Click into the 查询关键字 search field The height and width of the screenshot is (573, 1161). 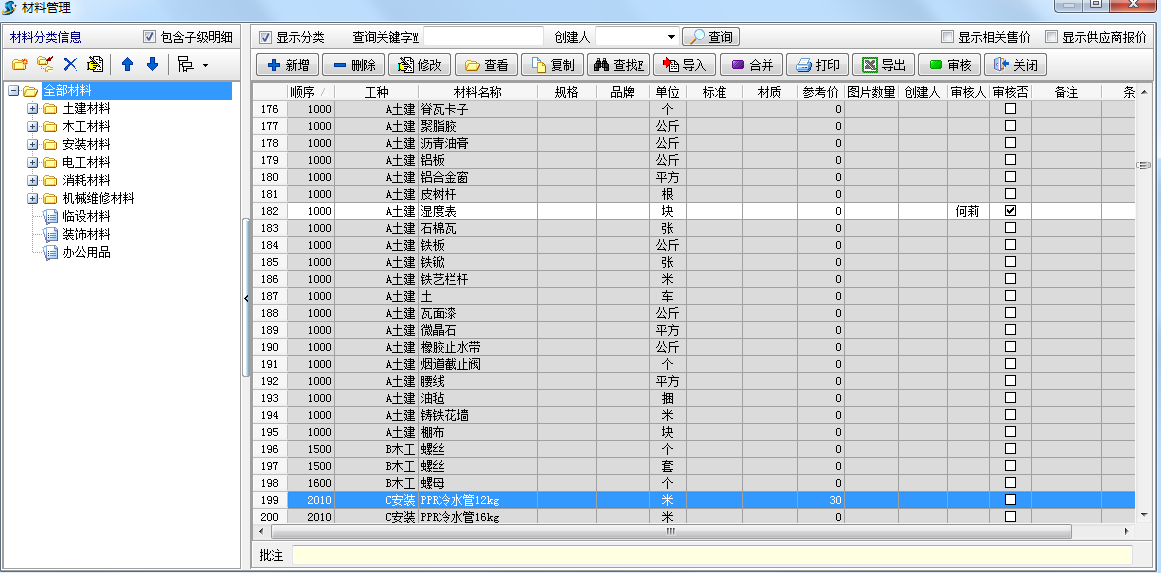(484, 37)
